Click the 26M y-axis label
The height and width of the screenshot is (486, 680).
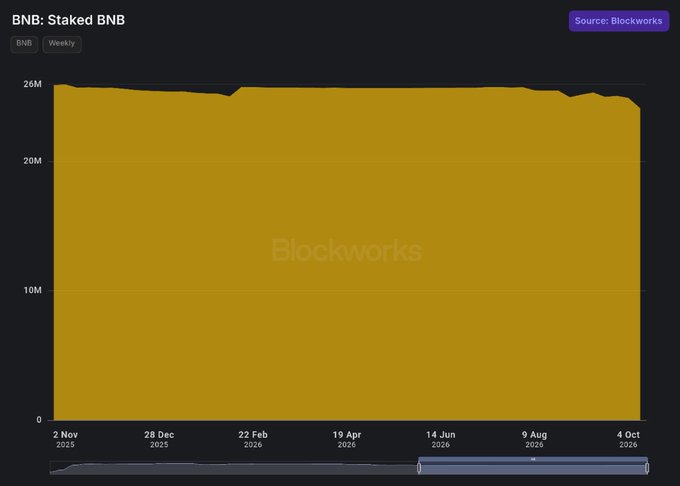tap(33, 84)
